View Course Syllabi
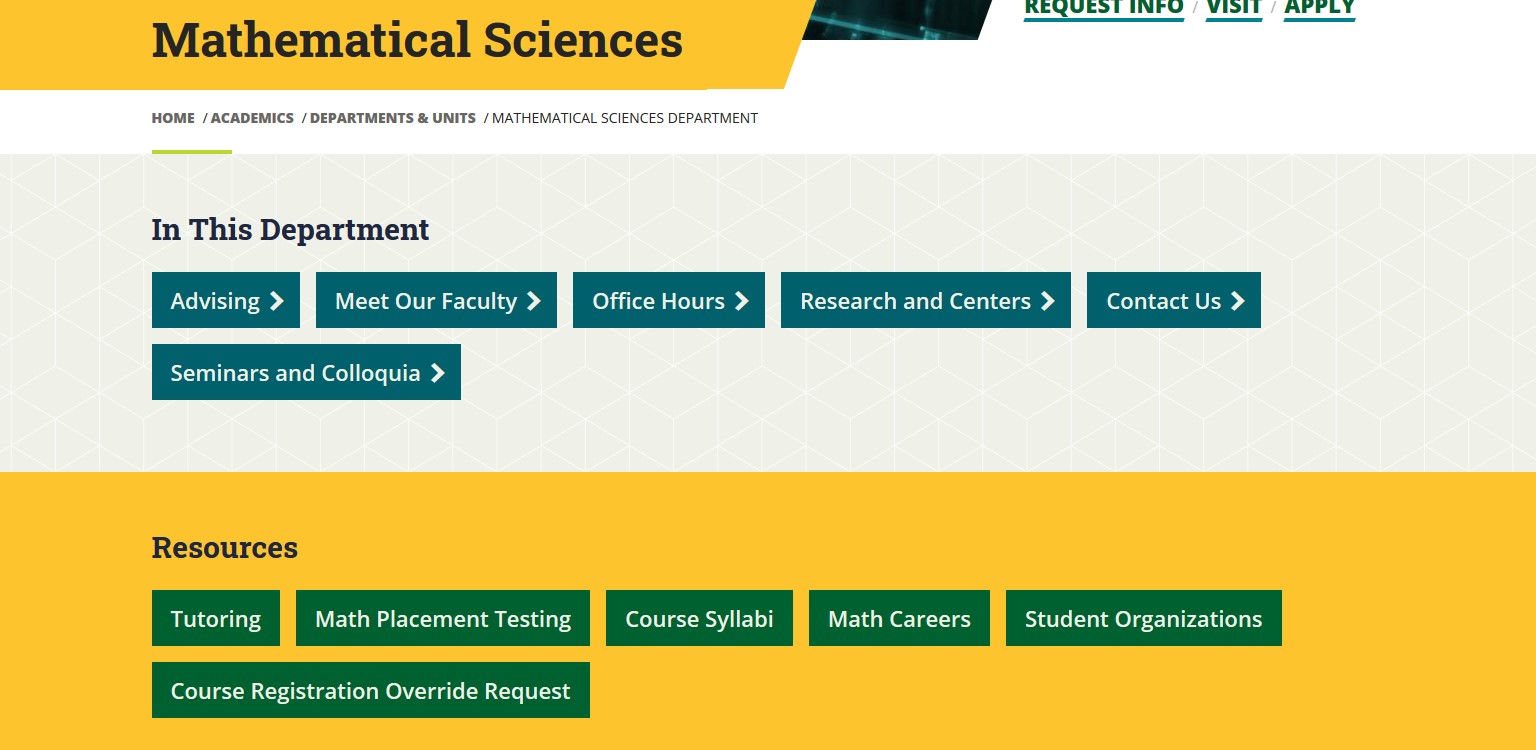This screenshot has width=1536, height=750. [699, 619]
